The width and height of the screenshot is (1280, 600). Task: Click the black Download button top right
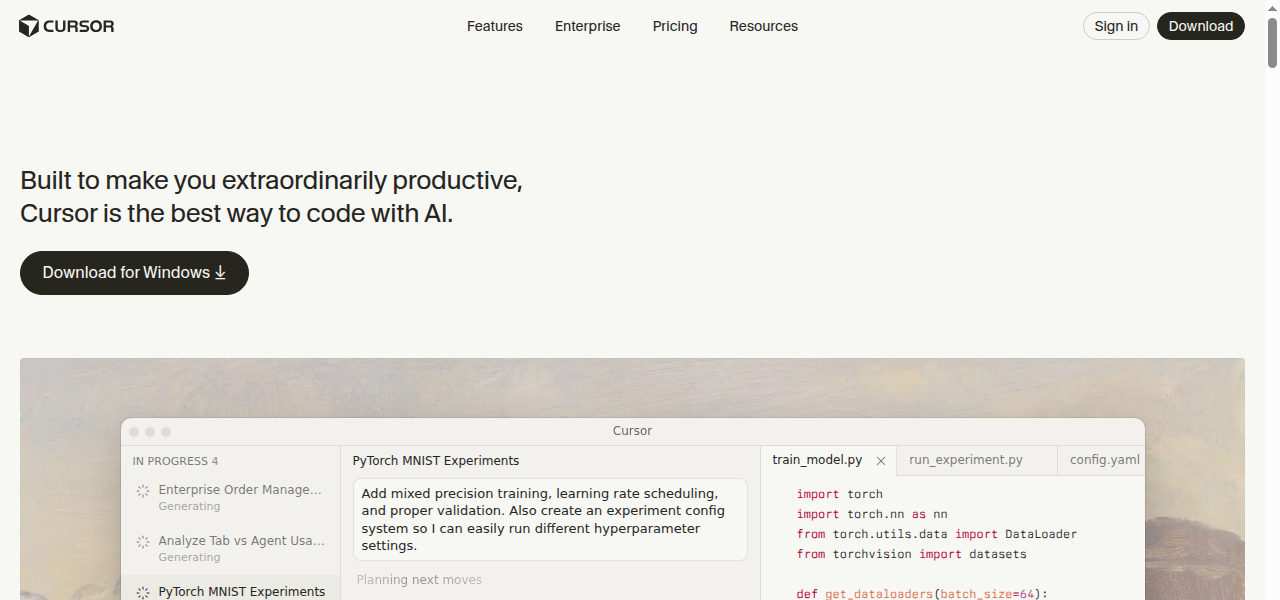[x=1200, y=26]
